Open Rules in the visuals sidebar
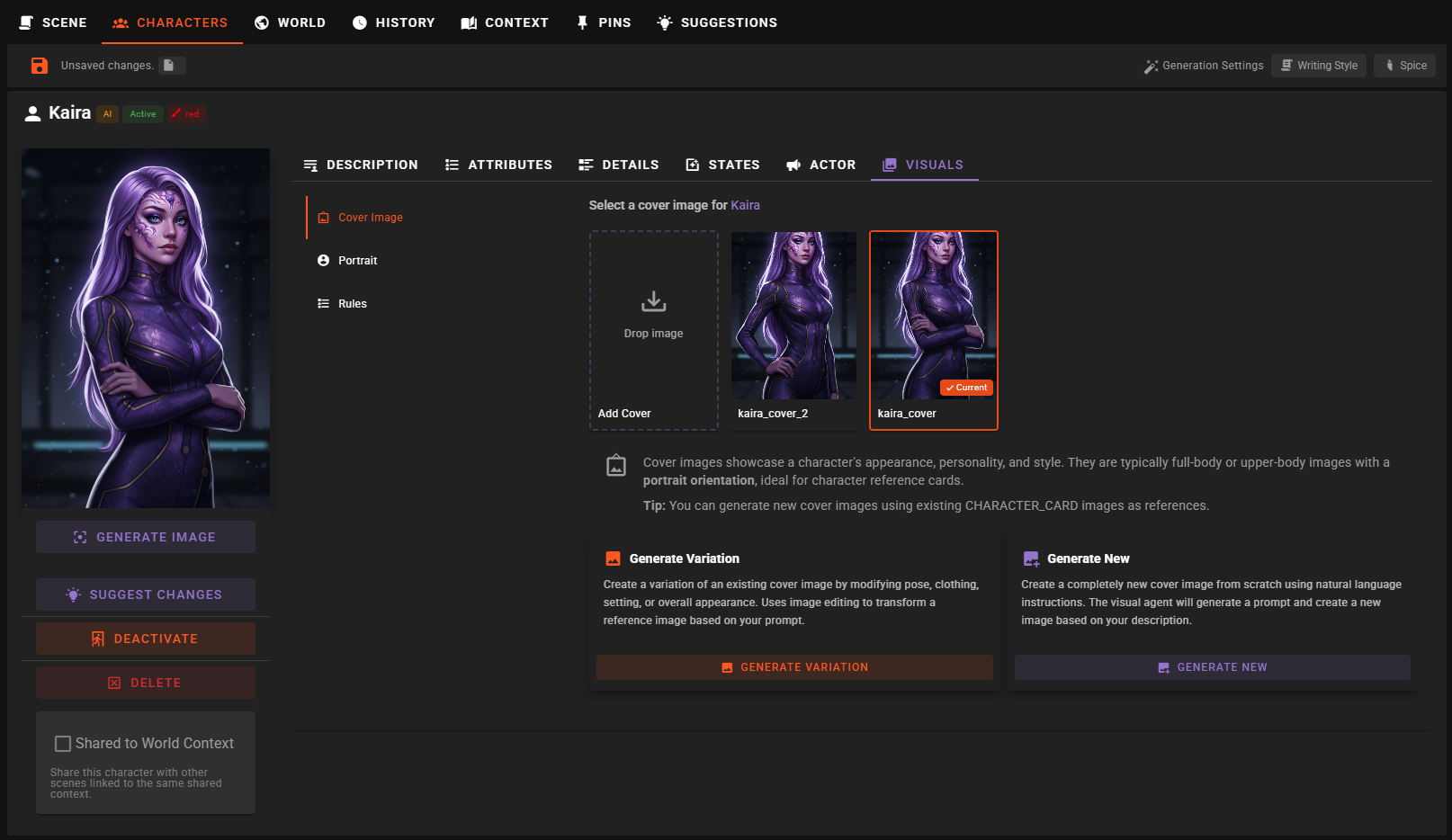Screen dimensions: 1452x840 click(x=352, y=304)
